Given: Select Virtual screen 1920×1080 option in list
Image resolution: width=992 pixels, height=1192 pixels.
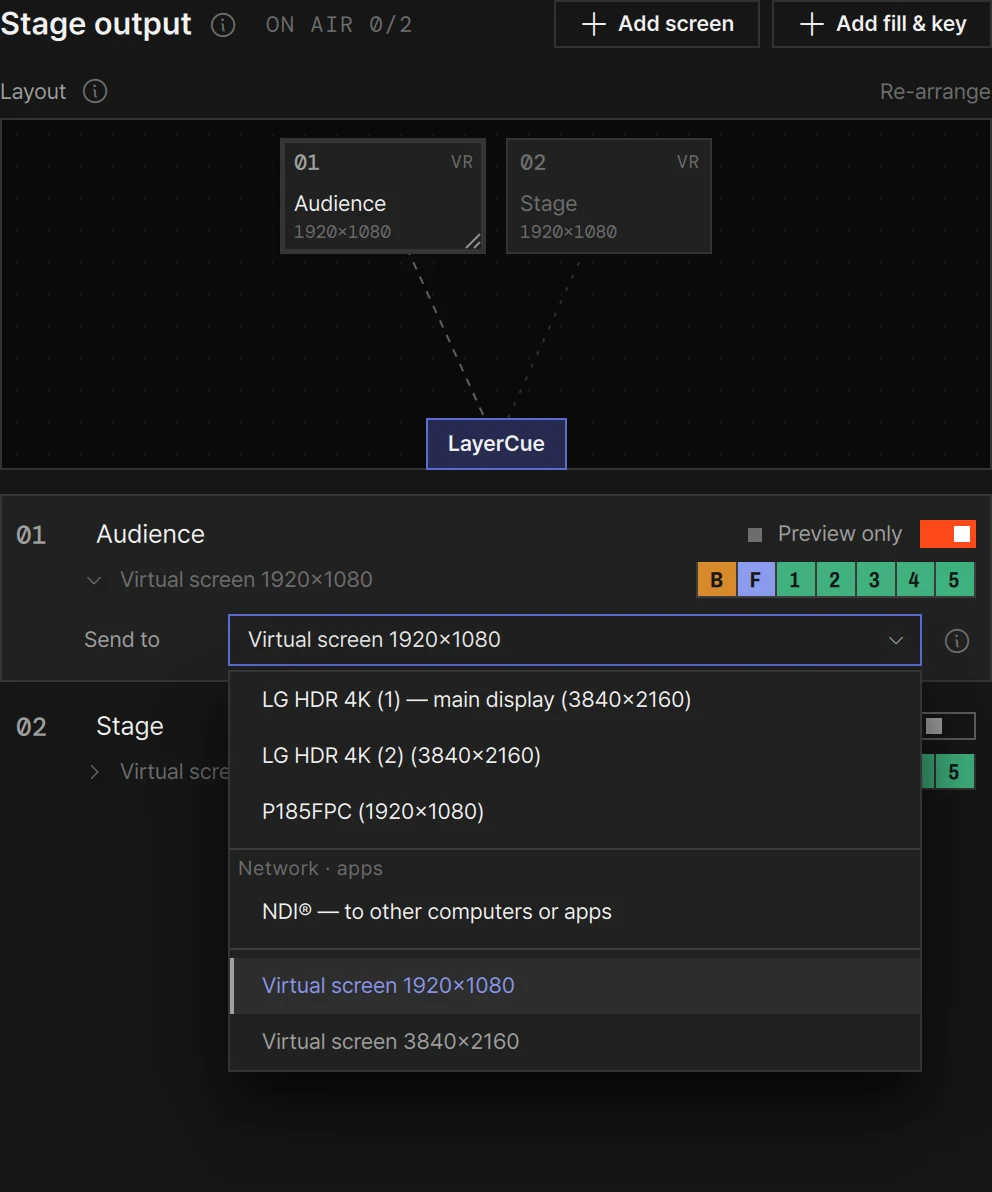Looking at the screenshot, I should [x=575, y=986].
